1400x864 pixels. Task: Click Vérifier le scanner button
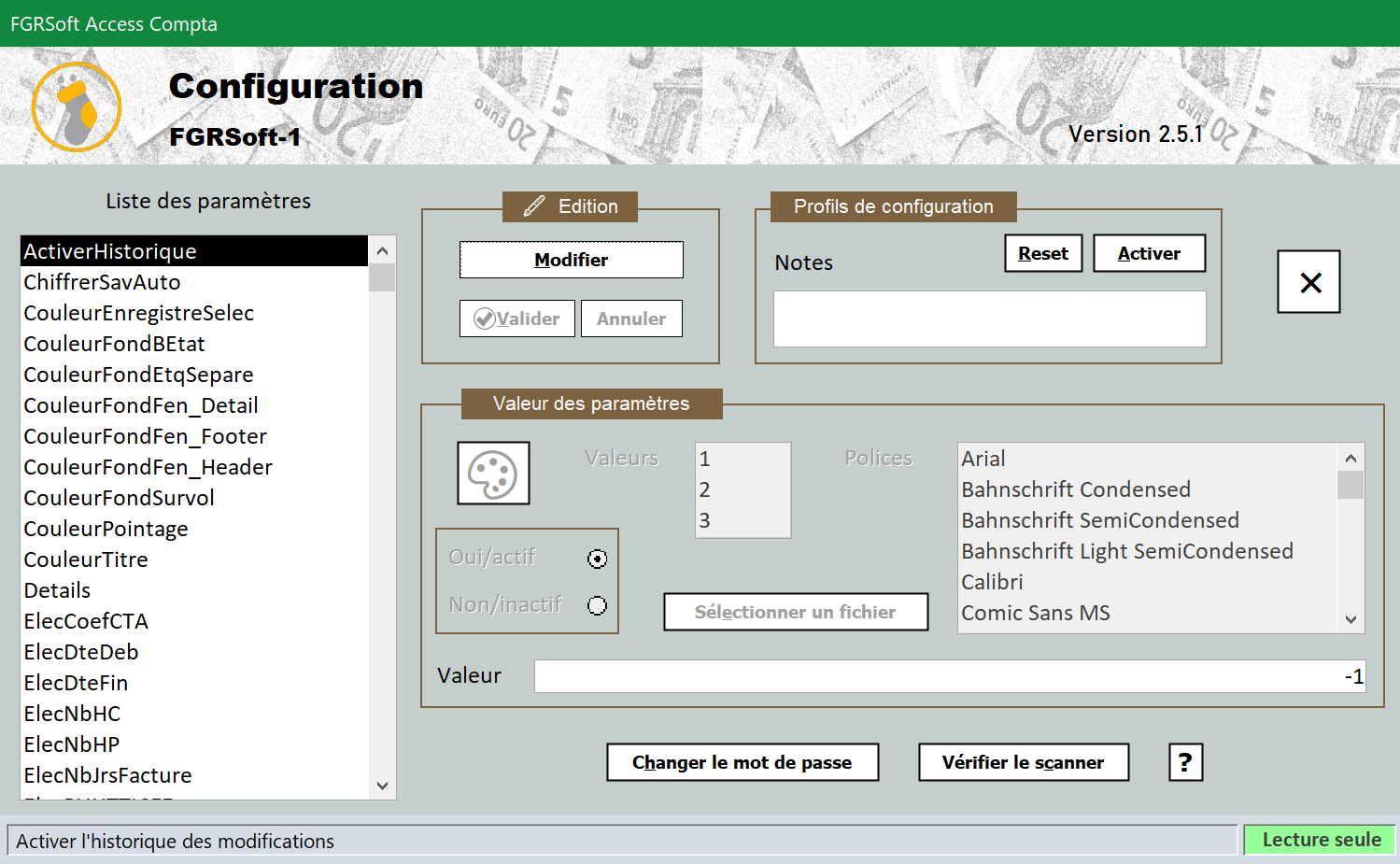pos(1024,762)
